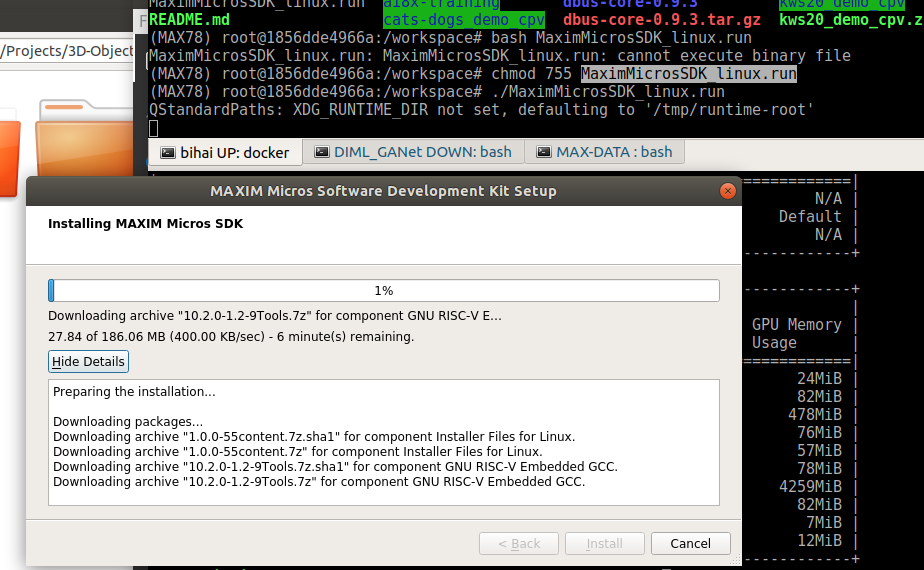Click the 'Preparing the installation...' log line
This screenshot has width=924, height=570.
click(134, 391)
